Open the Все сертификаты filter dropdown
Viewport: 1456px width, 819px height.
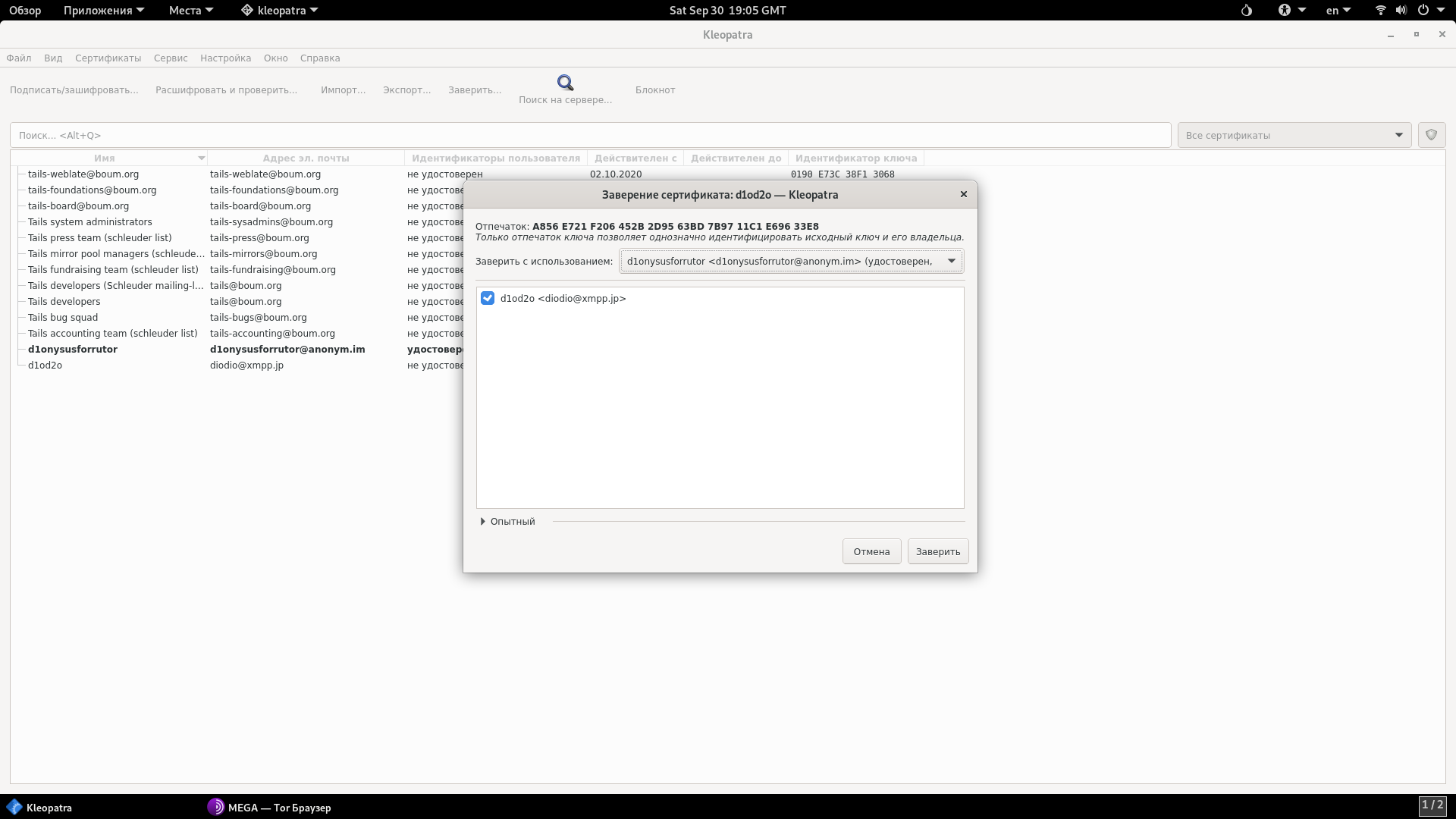pos(1294,135)
